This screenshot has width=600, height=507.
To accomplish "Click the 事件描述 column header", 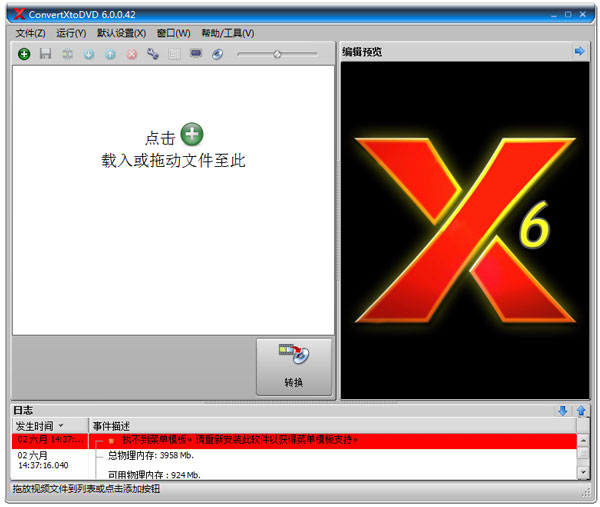I will click(333, 426).
